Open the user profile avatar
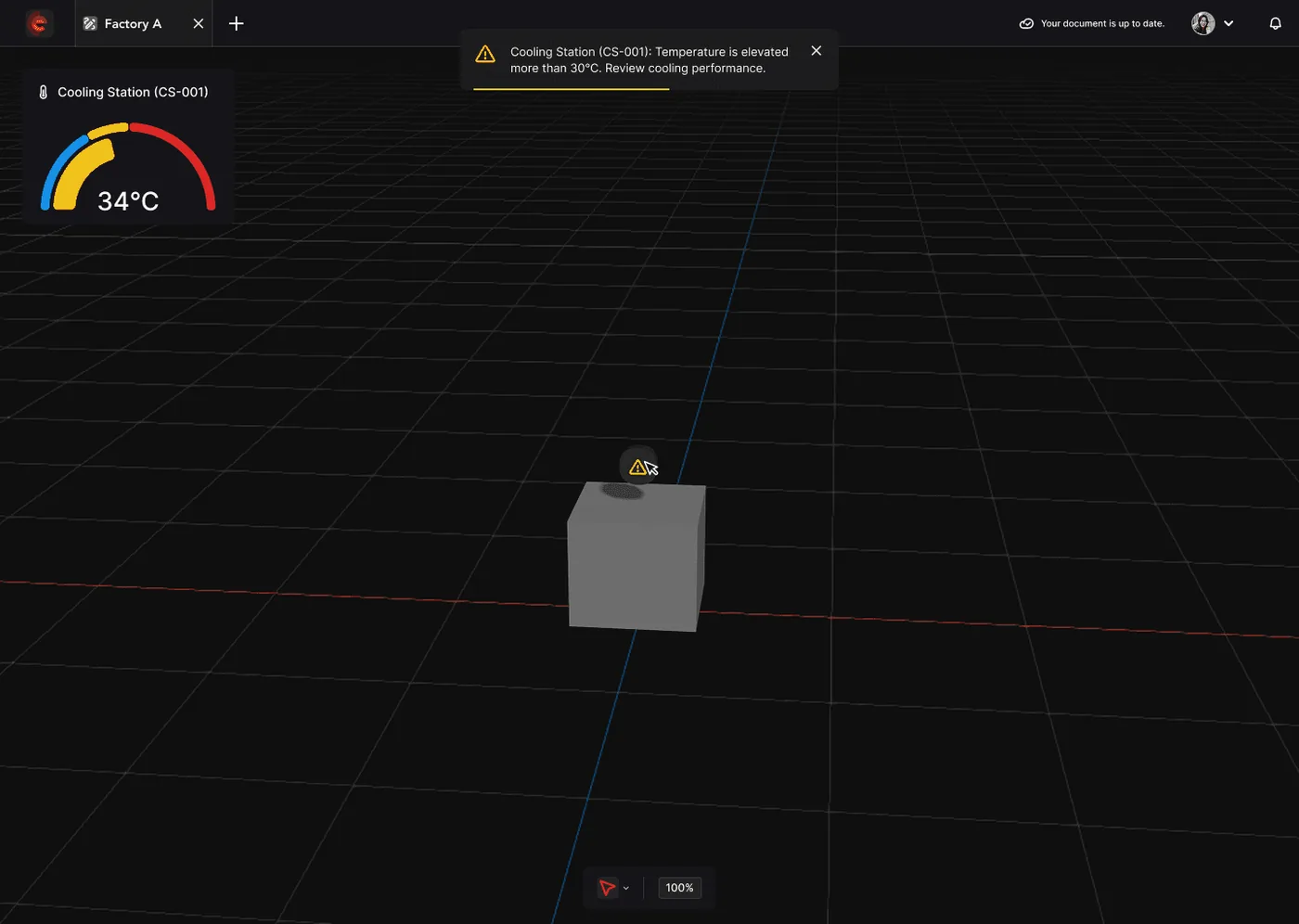This screenshot has width=1299, height=924. pos(1203,24)
